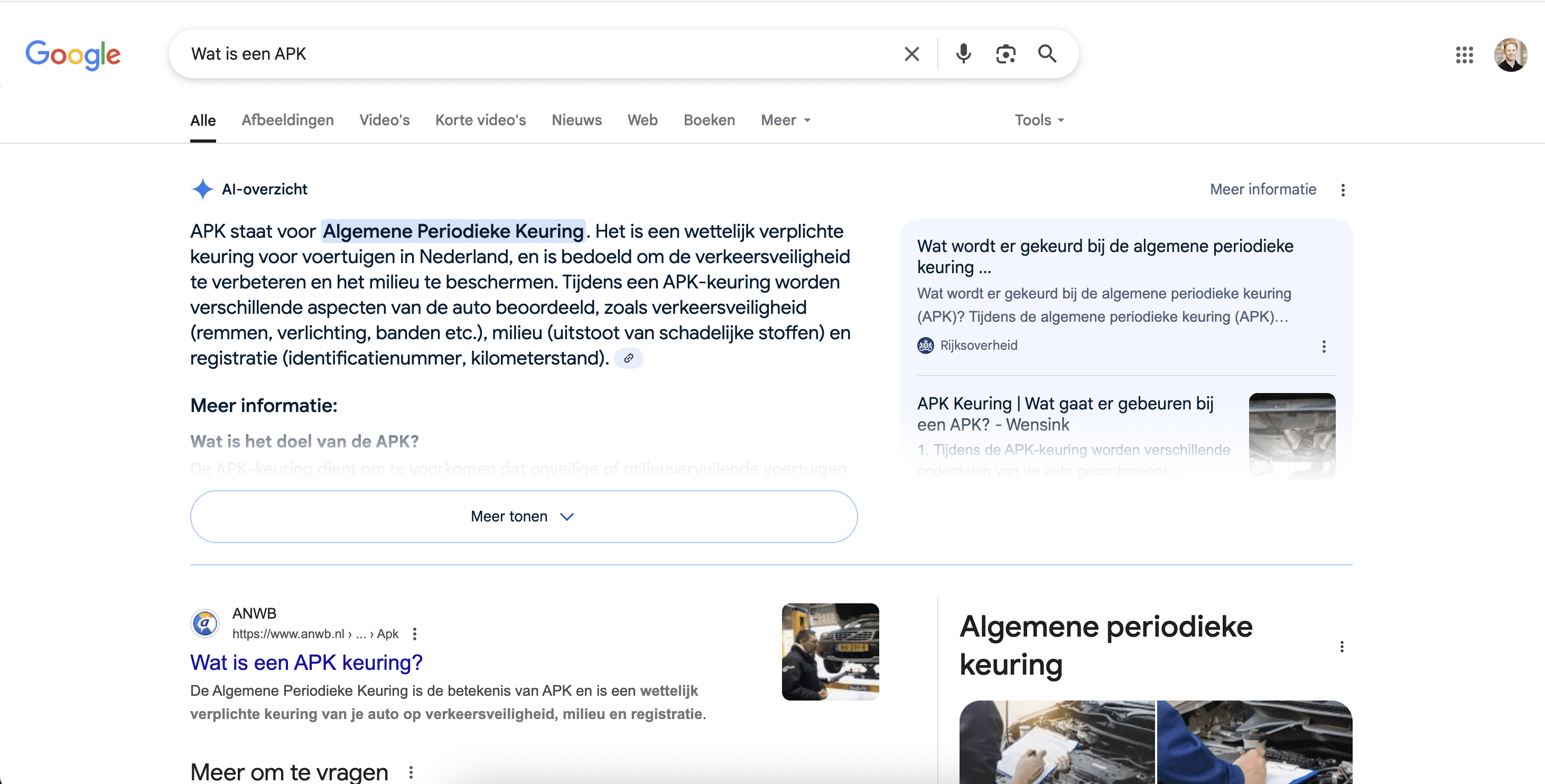The width and height of the screenshot is (1545, 784).
Task: Open the Wat is een APK keuring? link
Action: click(x=306, y=662)
